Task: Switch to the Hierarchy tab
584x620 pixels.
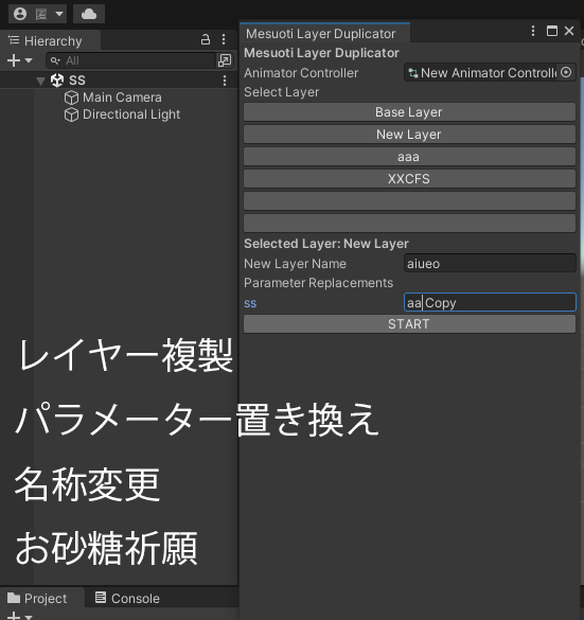Action: (x=50, y=41)
